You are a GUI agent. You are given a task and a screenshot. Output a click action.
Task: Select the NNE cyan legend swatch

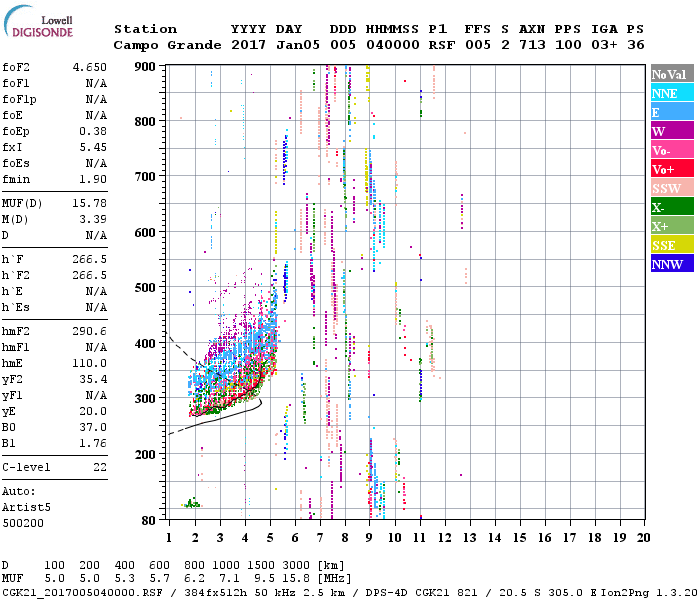pos(672,93)
